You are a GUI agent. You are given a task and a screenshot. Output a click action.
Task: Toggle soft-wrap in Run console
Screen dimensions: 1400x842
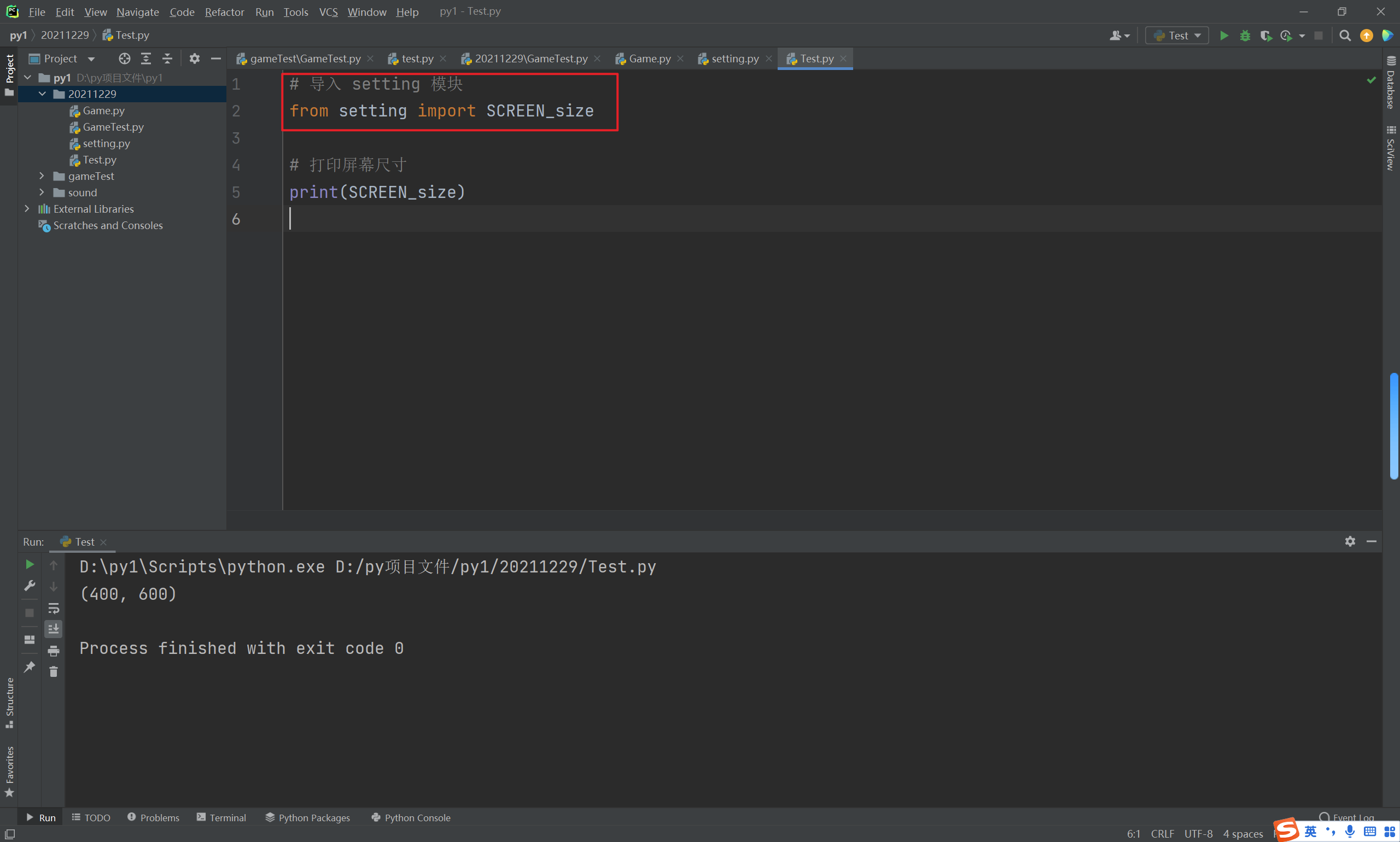pyautogui.click(x=54, y=608)
